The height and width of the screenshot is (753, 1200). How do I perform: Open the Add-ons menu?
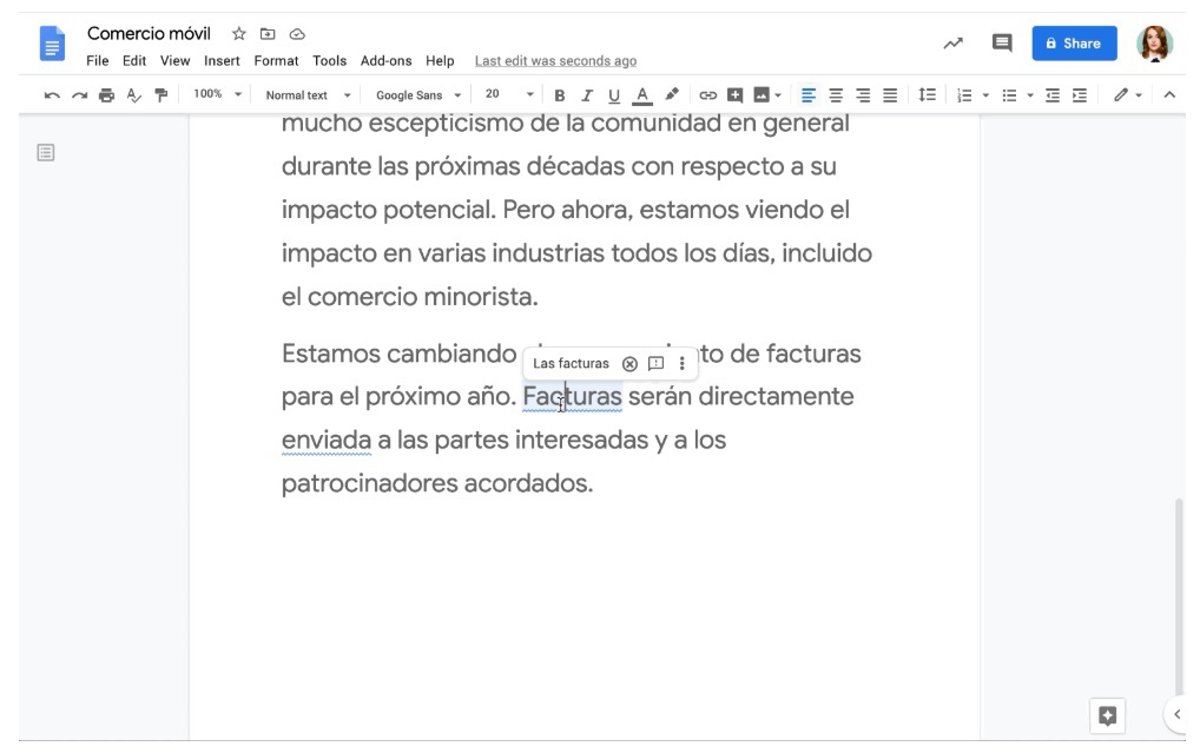click(386, 61)
